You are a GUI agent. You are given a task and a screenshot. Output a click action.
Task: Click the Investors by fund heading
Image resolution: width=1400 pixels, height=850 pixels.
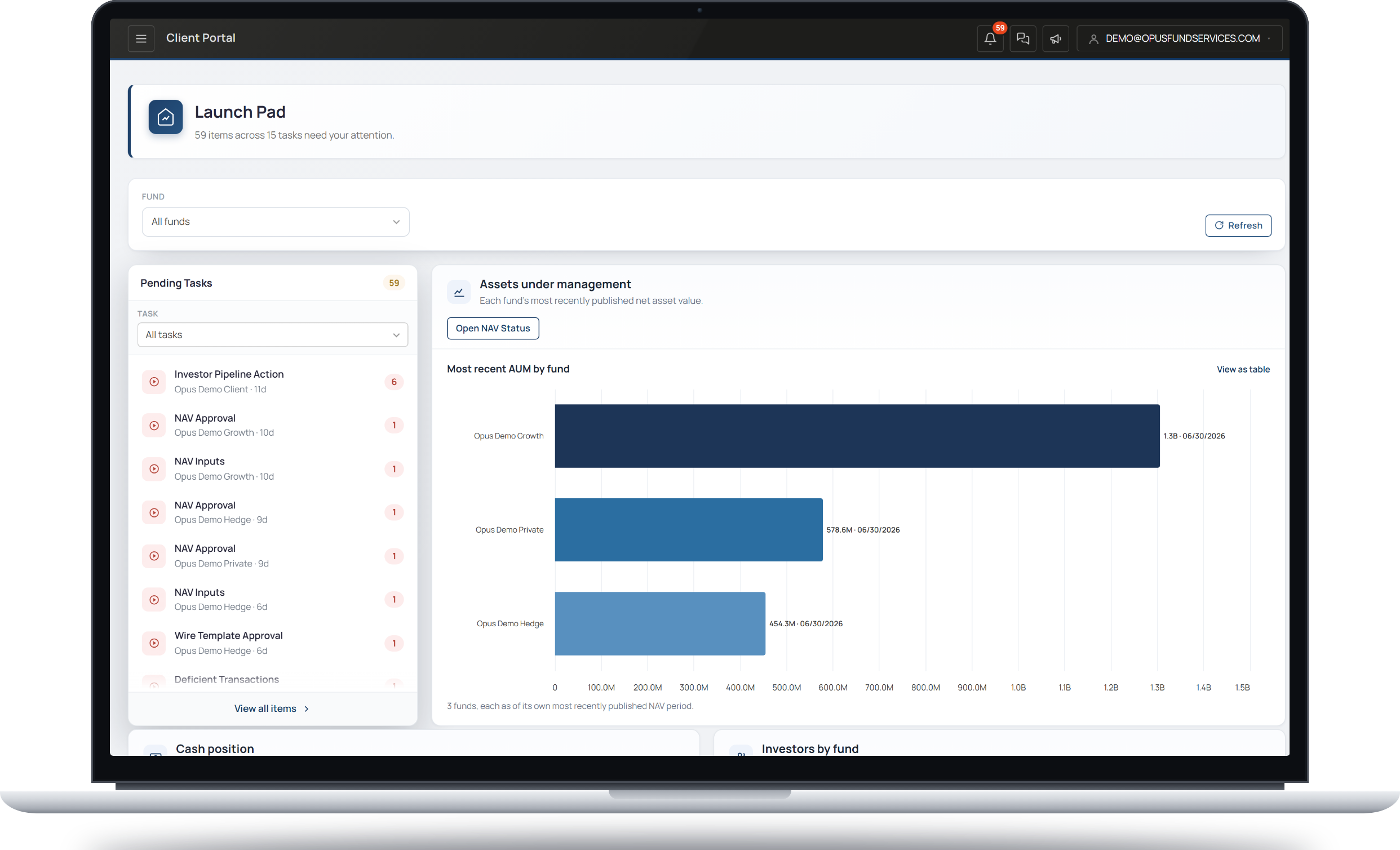[x=810, y=749]
